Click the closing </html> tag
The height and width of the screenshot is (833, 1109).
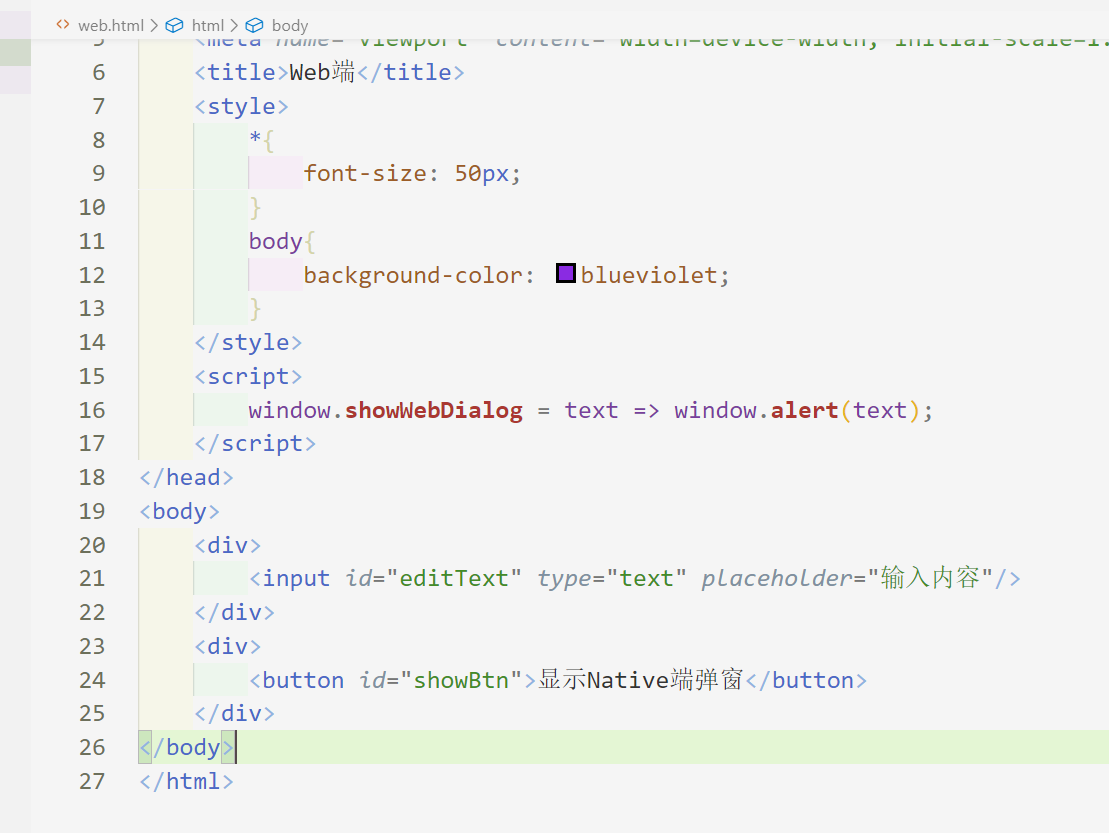point(186,781)
